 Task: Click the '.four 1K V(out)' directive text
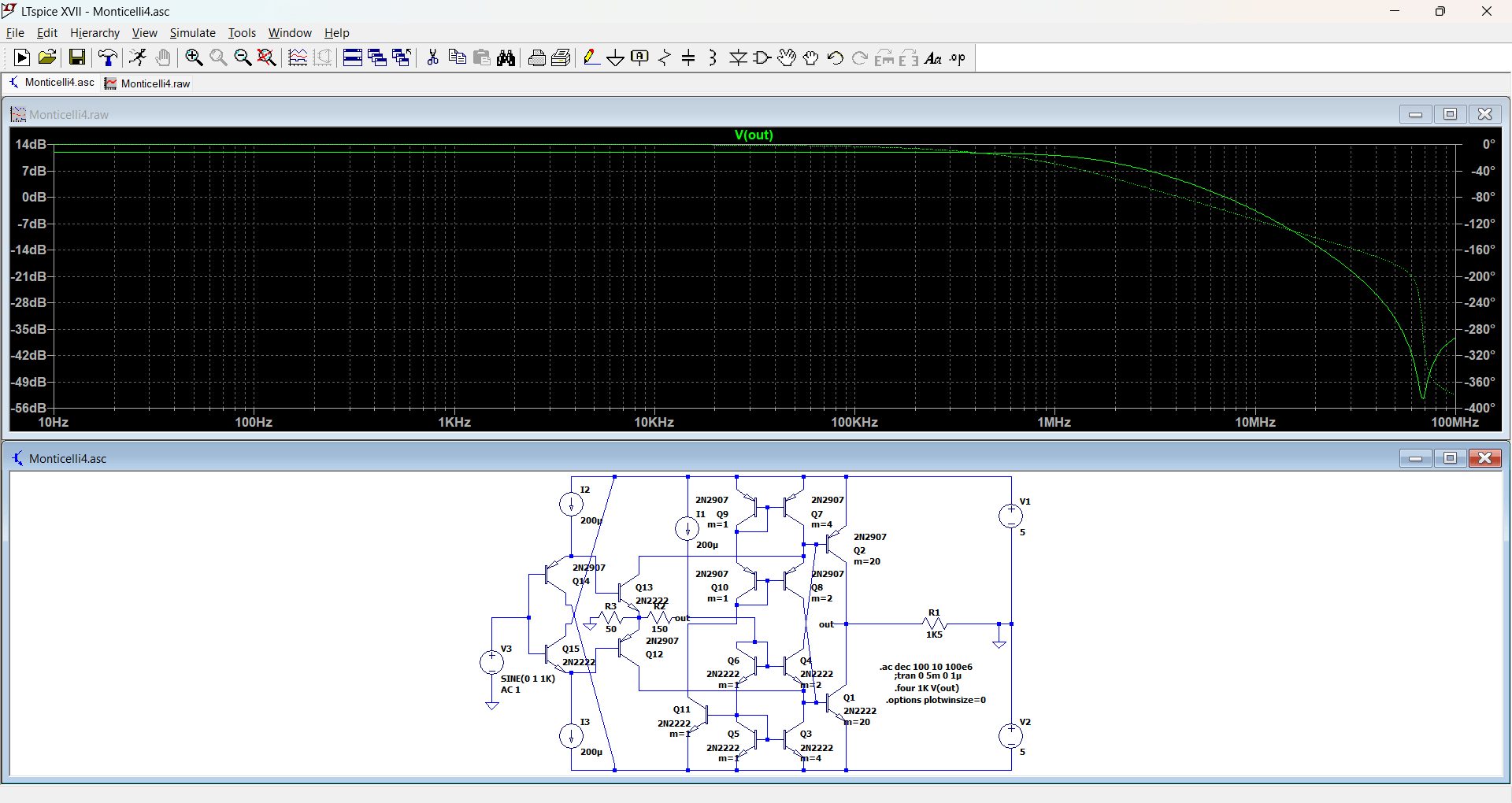point(927,688)
